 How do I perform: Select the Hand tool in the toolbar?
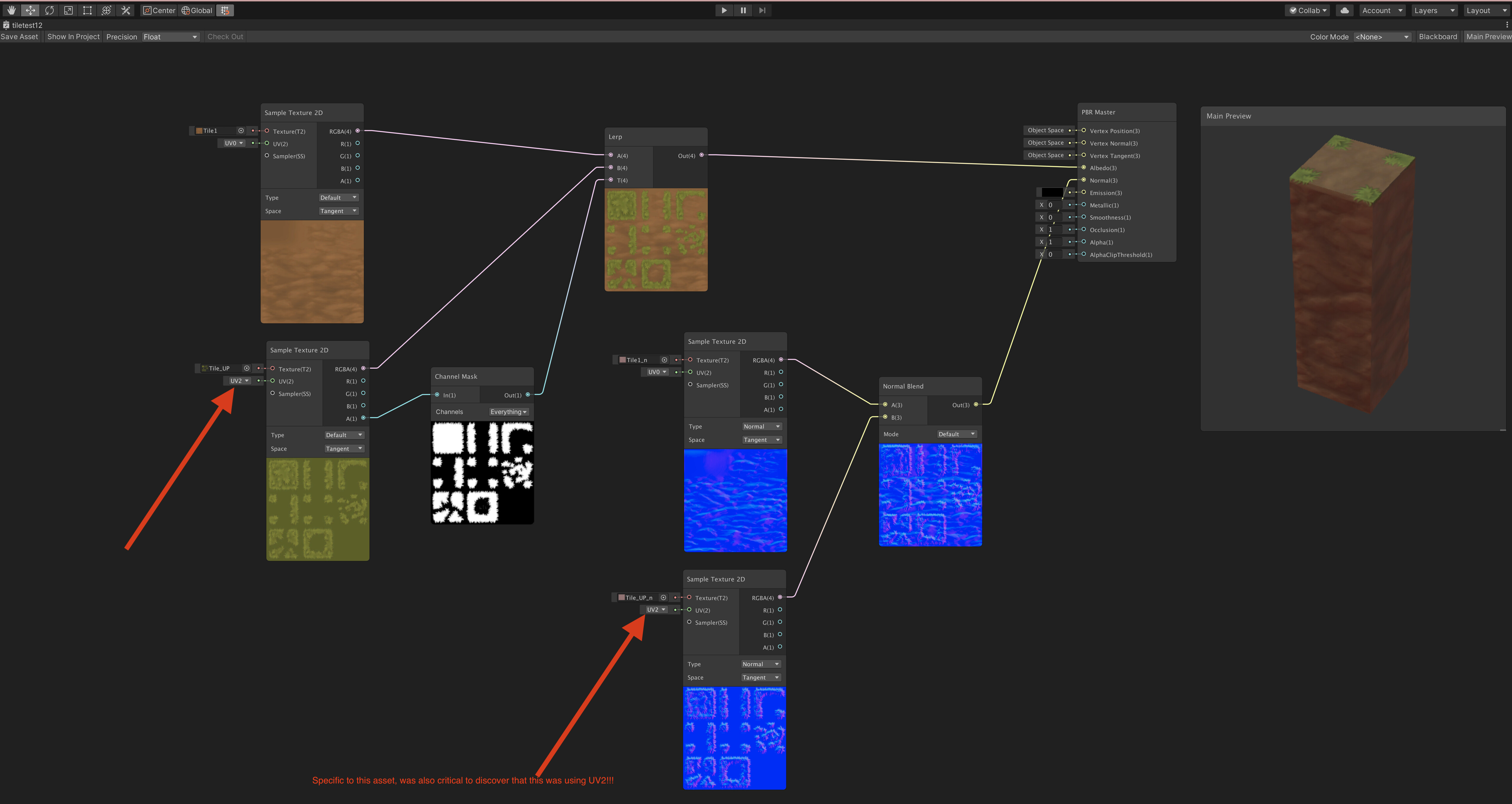pos(11,10)
